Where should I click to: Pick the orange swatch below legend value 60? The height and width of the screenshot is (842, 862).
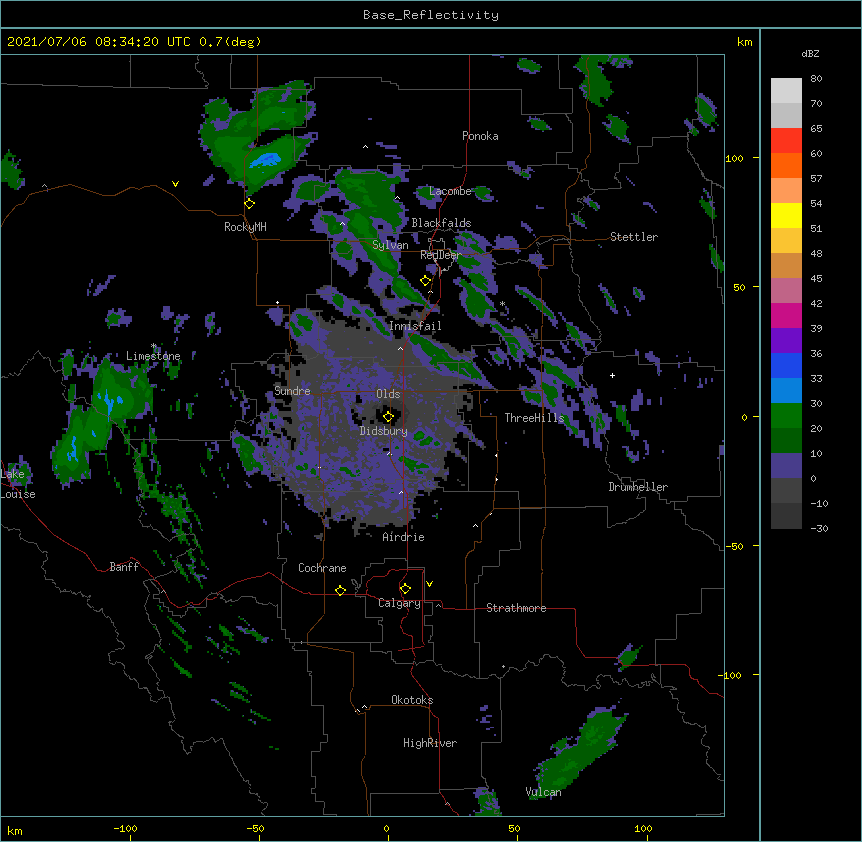(786, 165)
